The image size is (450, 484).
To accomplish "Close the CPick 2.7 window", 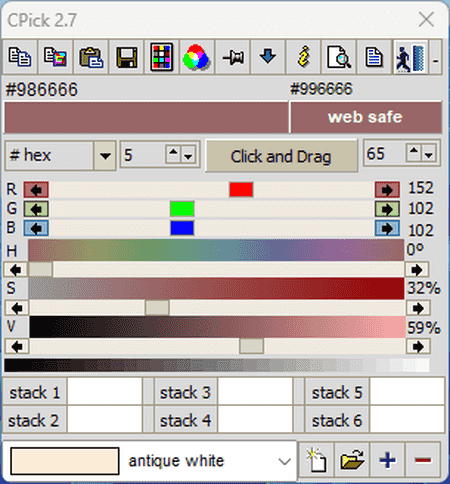I will tap(426, 19).
